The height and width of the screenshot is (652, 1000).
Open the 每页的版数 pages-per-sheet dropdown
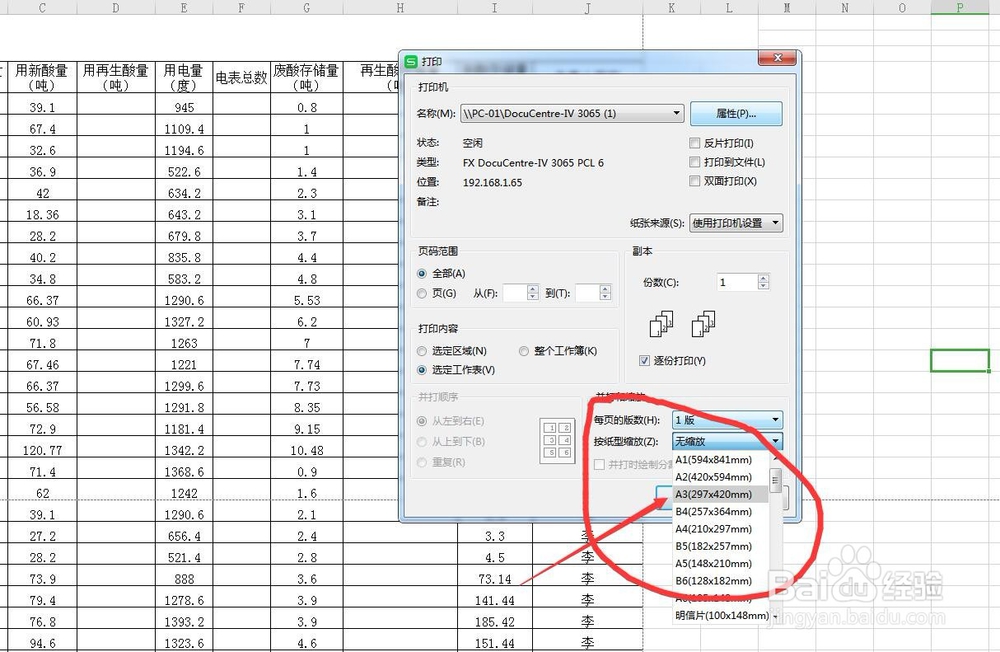click(775, 420)
